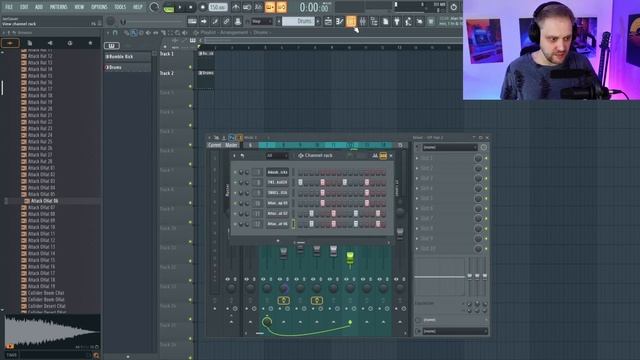
Task: Mute Track 1 via its green LED
Action: click(190, 67)
